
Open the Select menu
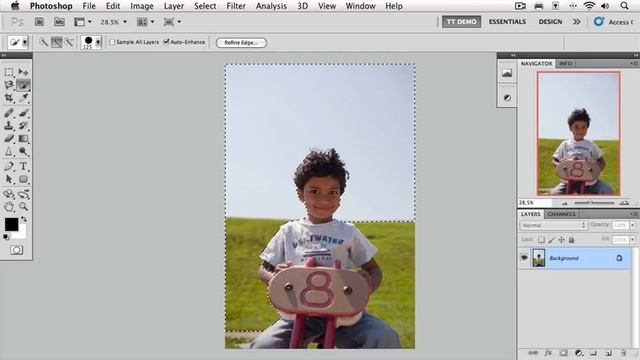pyautogui.click(x=205, y=6)
